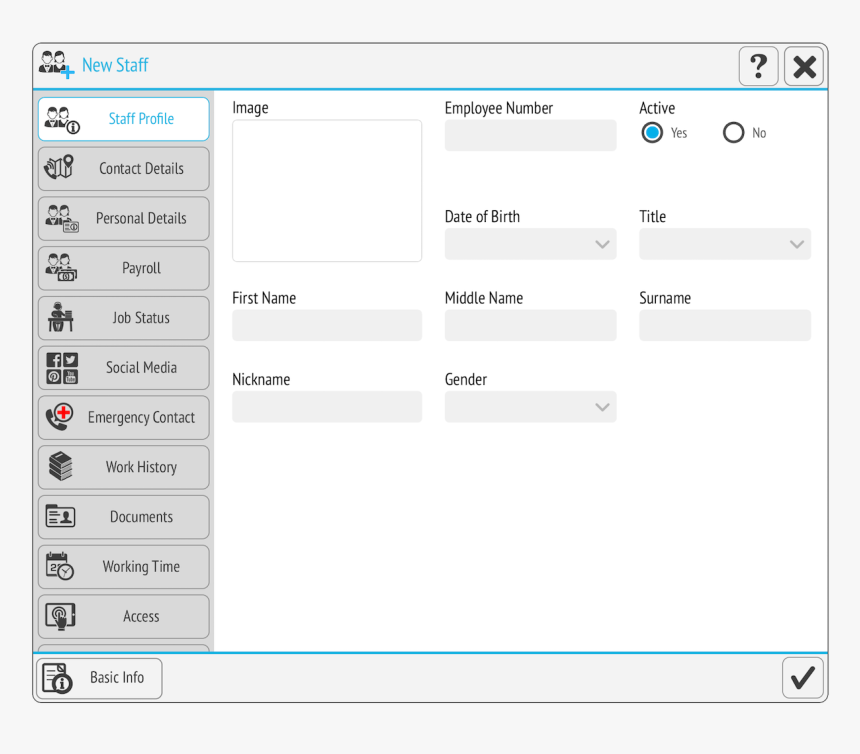This screenshot has height=754, width=860.
Task: Click the Documents ID card icon
Action: pos(61,517)
